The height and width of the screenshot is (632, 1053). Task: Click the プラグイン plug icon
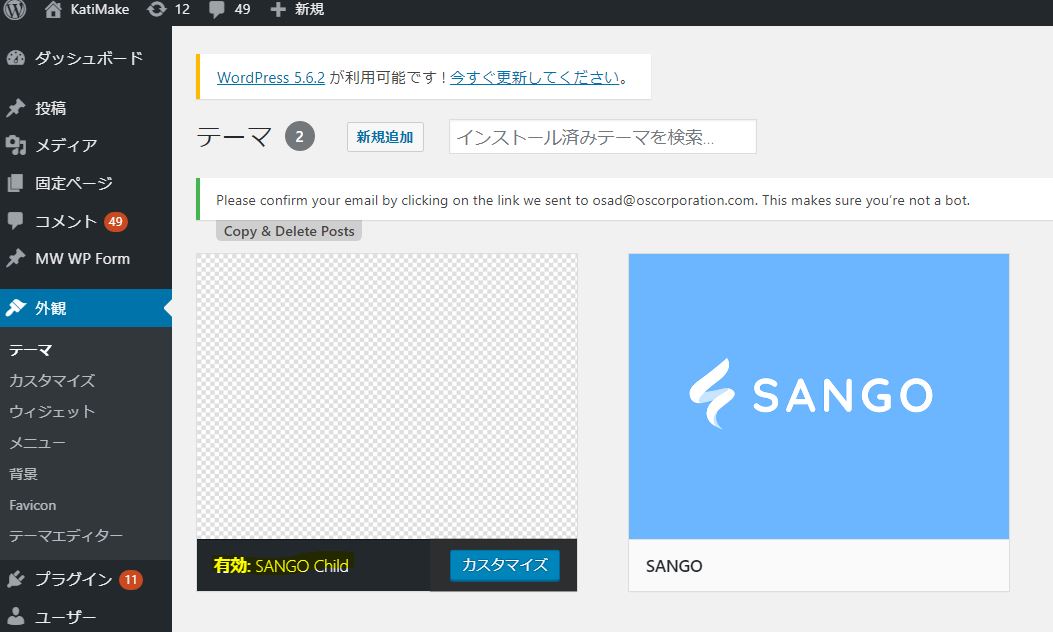pos(15,579)
